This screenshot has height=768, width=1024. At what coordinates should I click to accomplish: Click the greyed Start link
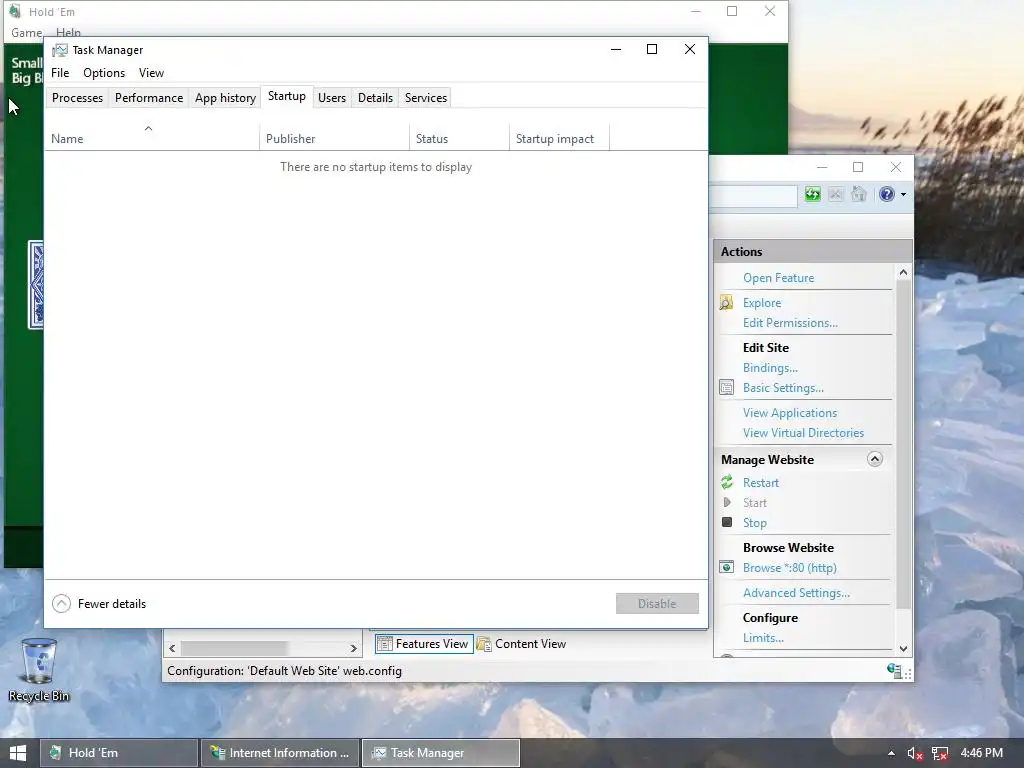[754, 503]
